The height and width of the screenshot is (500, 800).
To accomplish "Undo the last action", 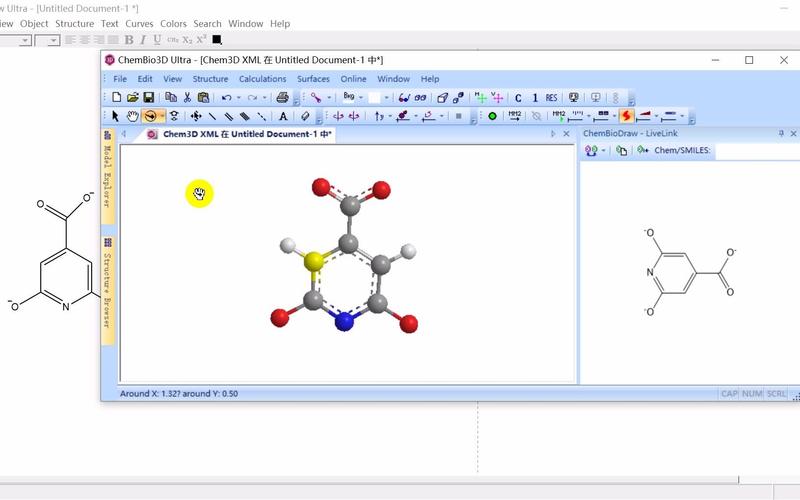I will pos(226,97).
